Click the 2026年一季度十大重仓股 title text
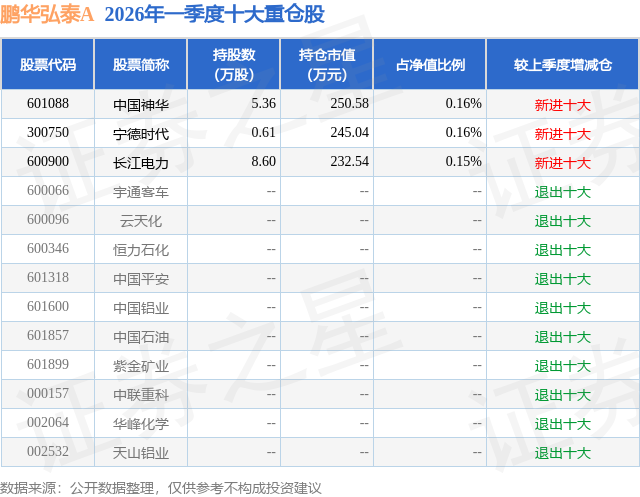The width and height of the screenshot is (640, 497). (215, 14)
